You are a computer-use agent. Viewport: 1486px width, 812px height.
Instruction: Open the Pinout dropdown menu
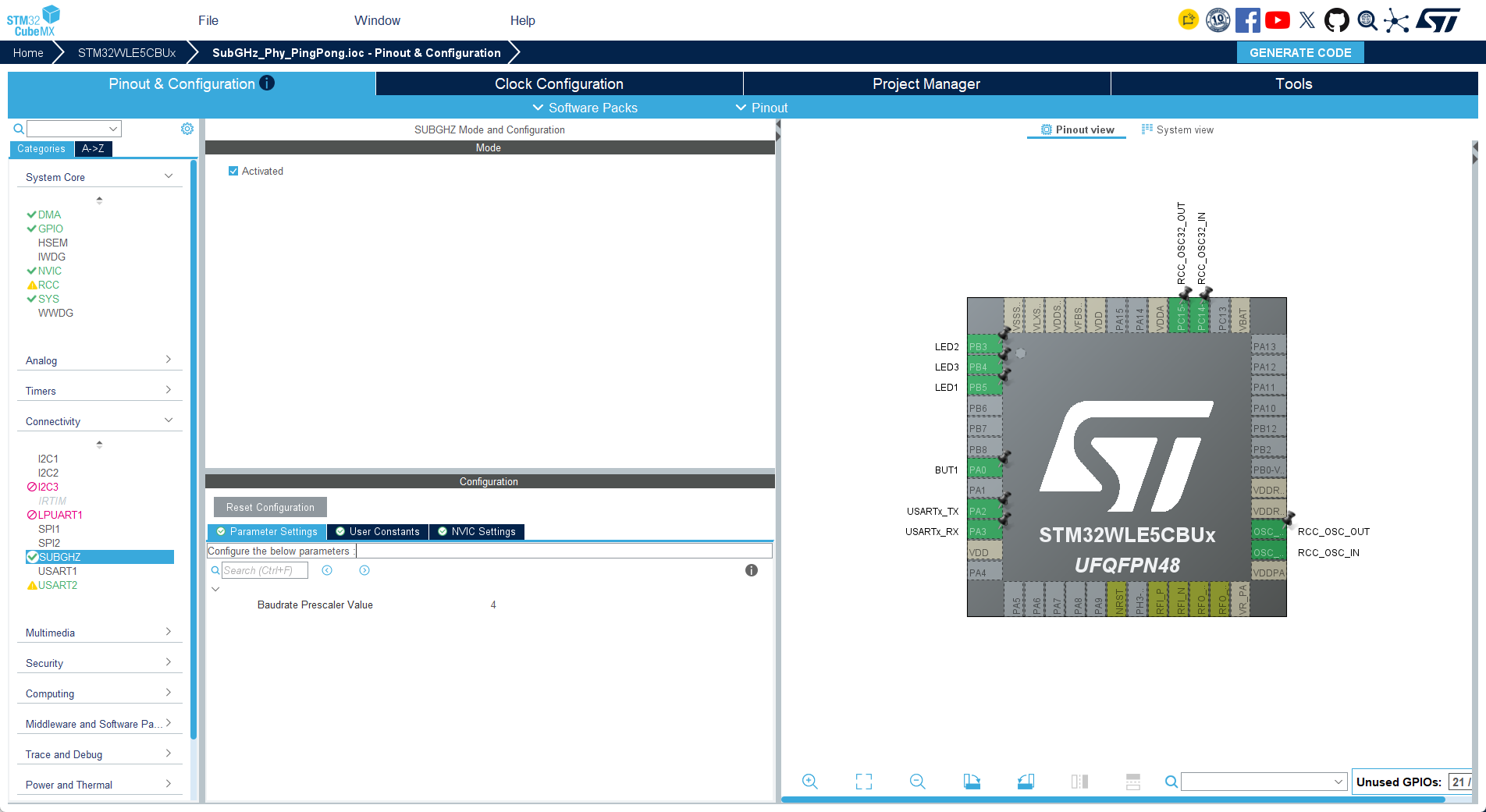point(762,108)
